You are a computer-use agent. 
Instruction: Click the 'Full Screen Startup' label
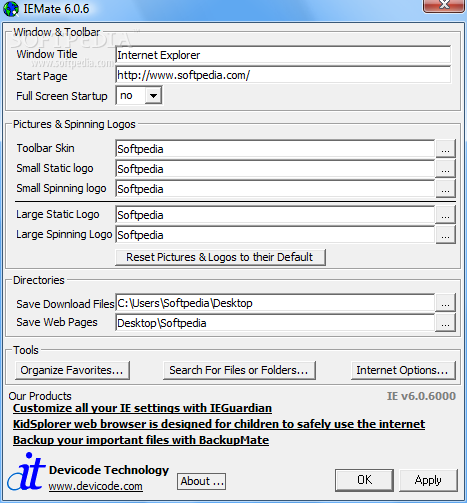(x=62, y=96)
